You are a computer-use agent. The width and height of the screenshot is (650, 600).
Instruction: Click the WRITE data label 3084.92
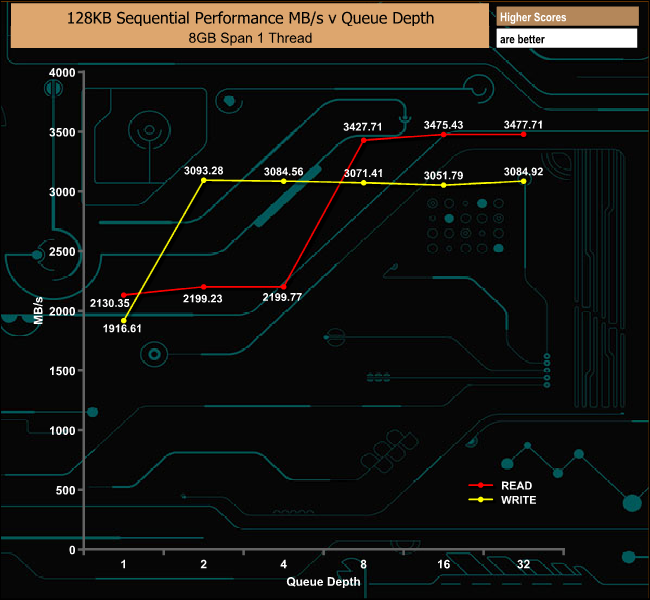pos(523,172)
